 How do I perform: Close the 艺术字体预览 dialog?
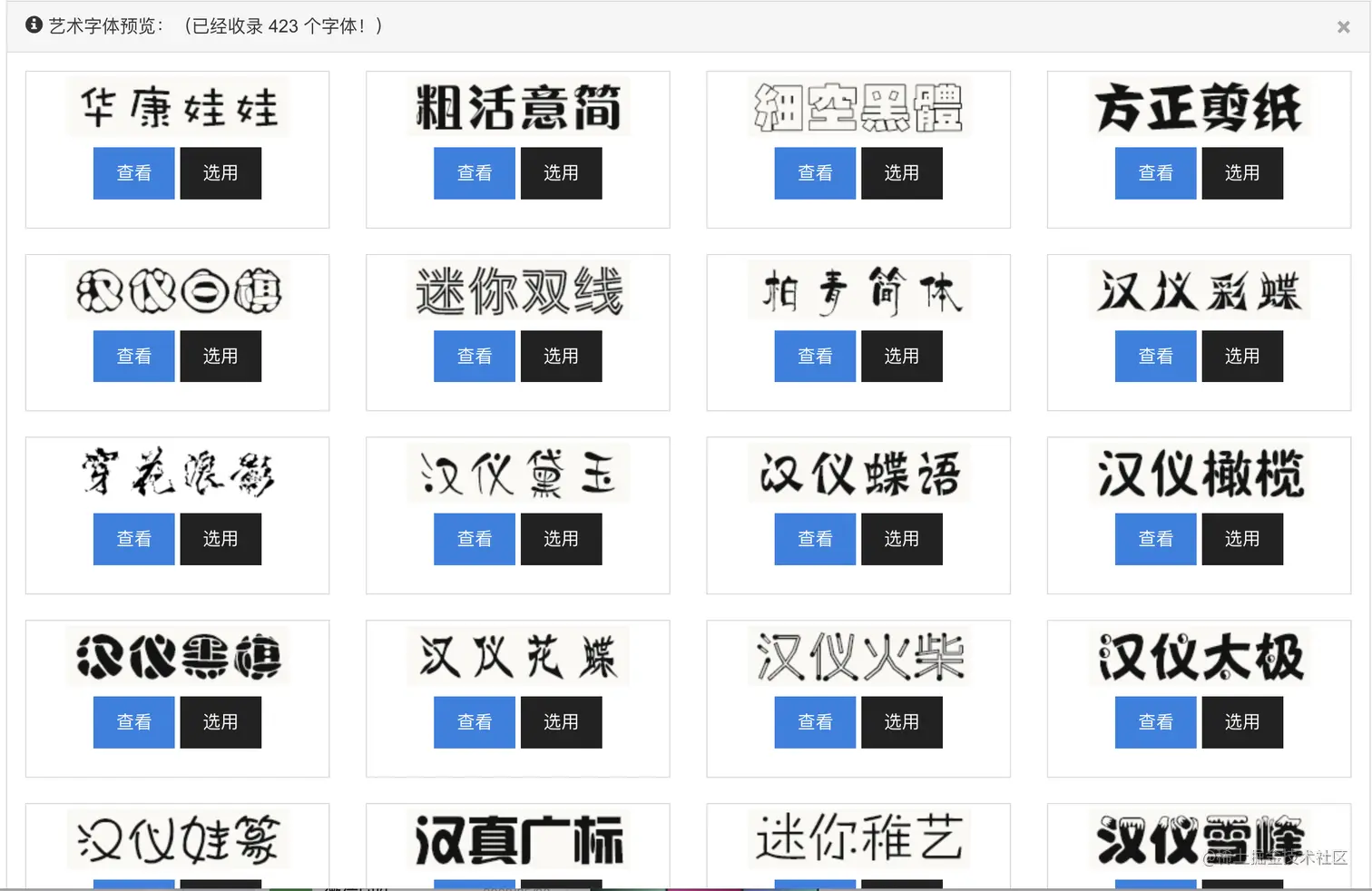1343,27
